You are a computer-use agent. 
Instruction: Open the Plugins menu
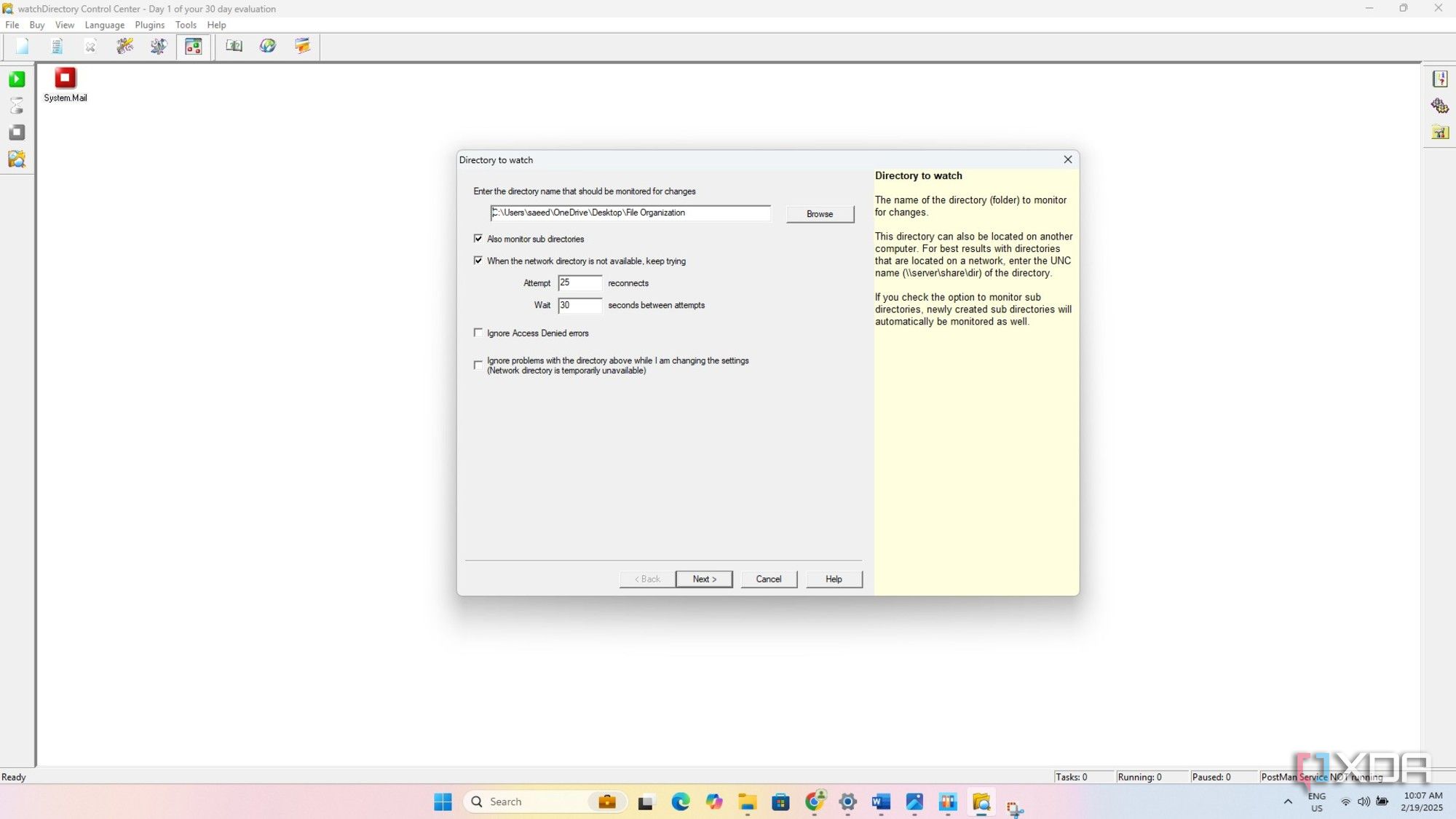coord(149,25)
